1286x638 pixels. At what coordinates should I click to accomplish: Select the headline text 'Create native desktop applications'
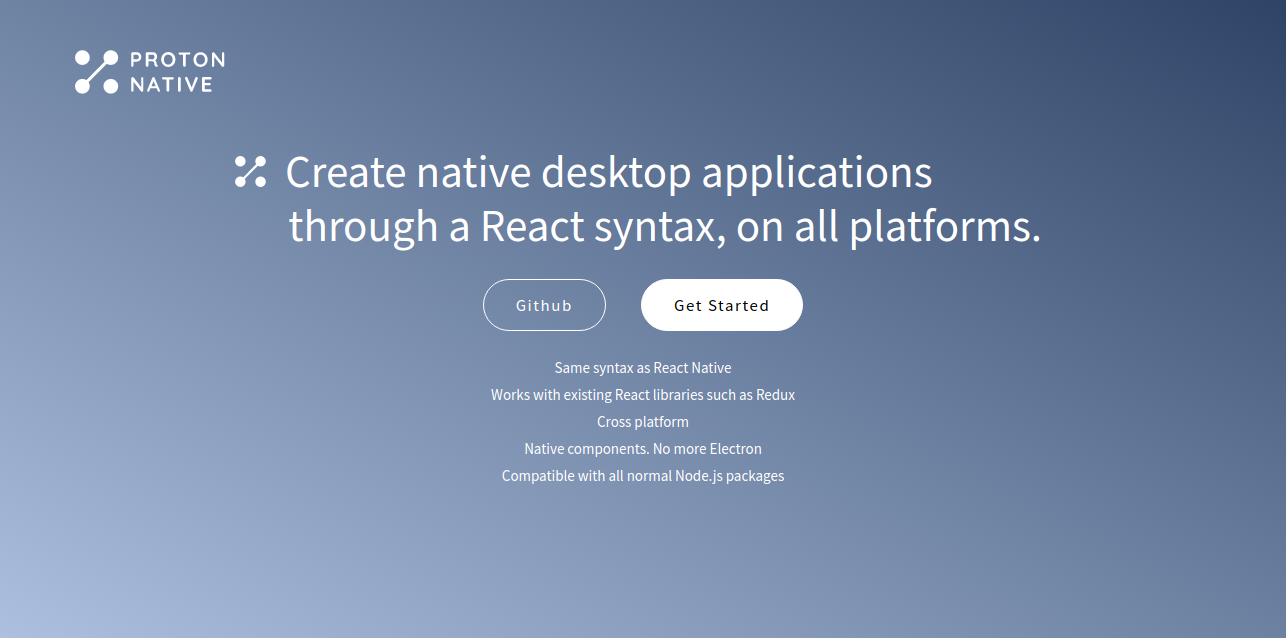(609, 173)
